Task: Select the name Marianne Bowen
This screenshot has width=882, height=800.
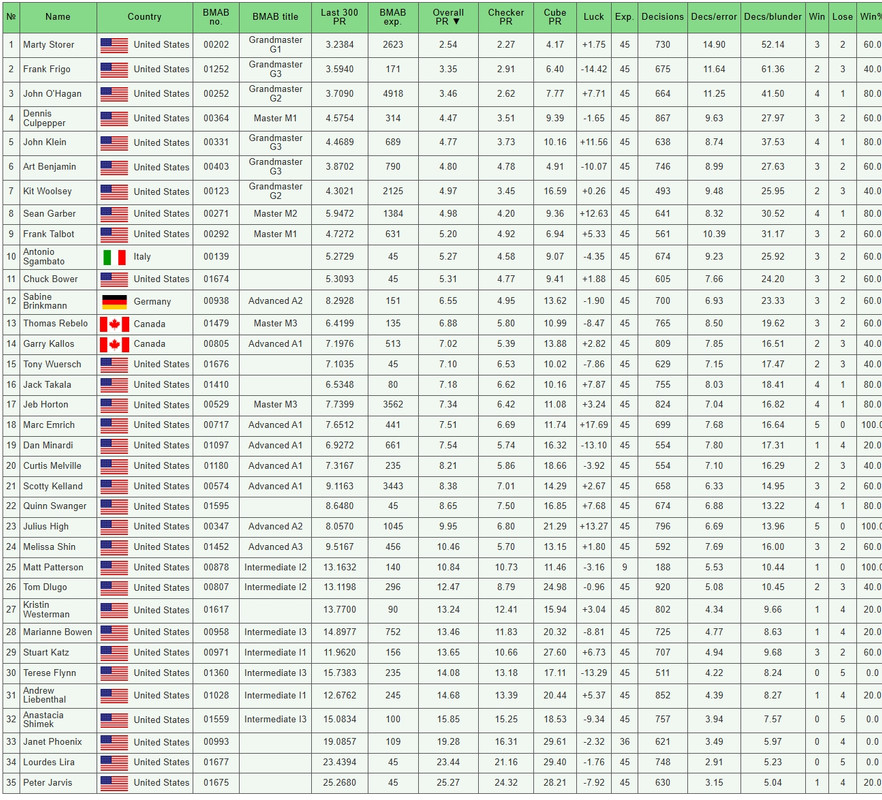Action: 57,632
